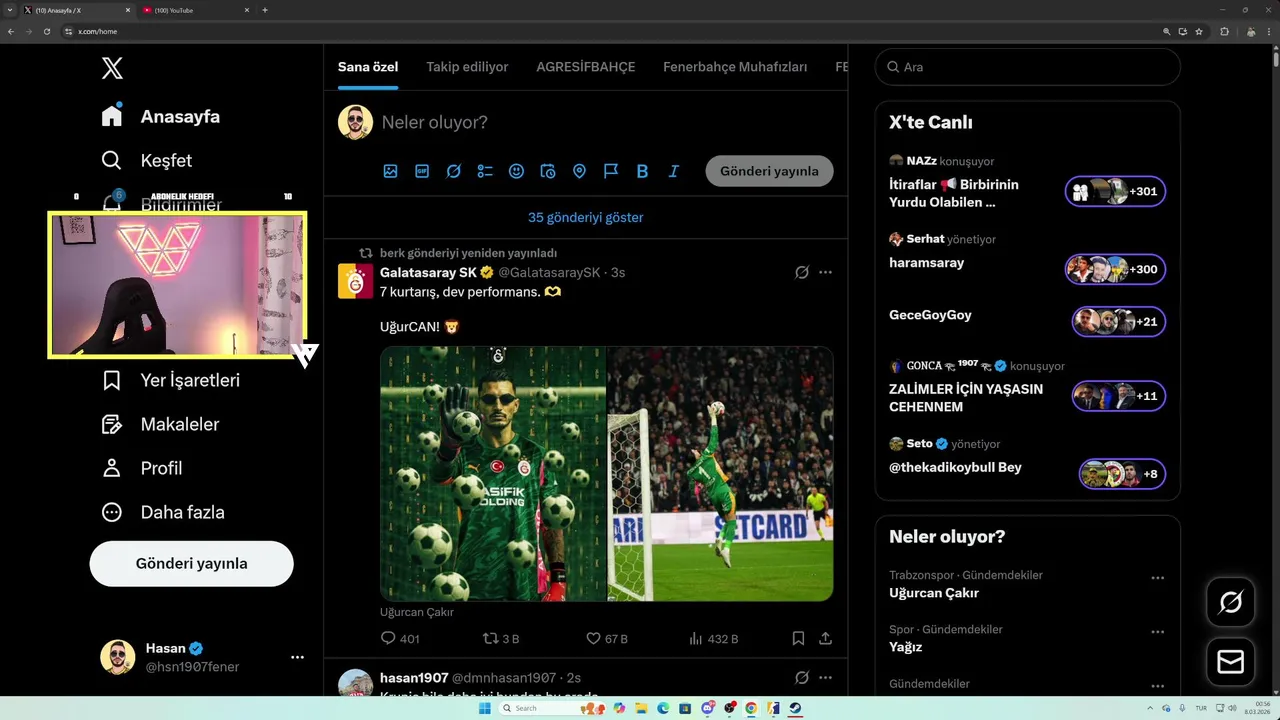The height and width of the screenshot is (720, 1280).
Task: Share the Galatasaray post
Action: tap(825, 638)
